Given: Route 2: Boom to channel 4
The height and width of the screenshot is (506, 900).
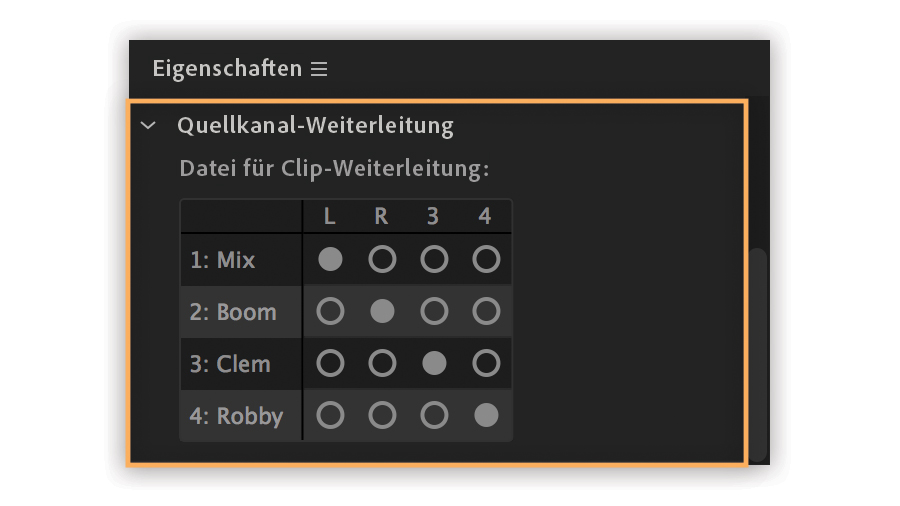Looking at the screenshot, I should pyautogui.click(x=486, y=312).
